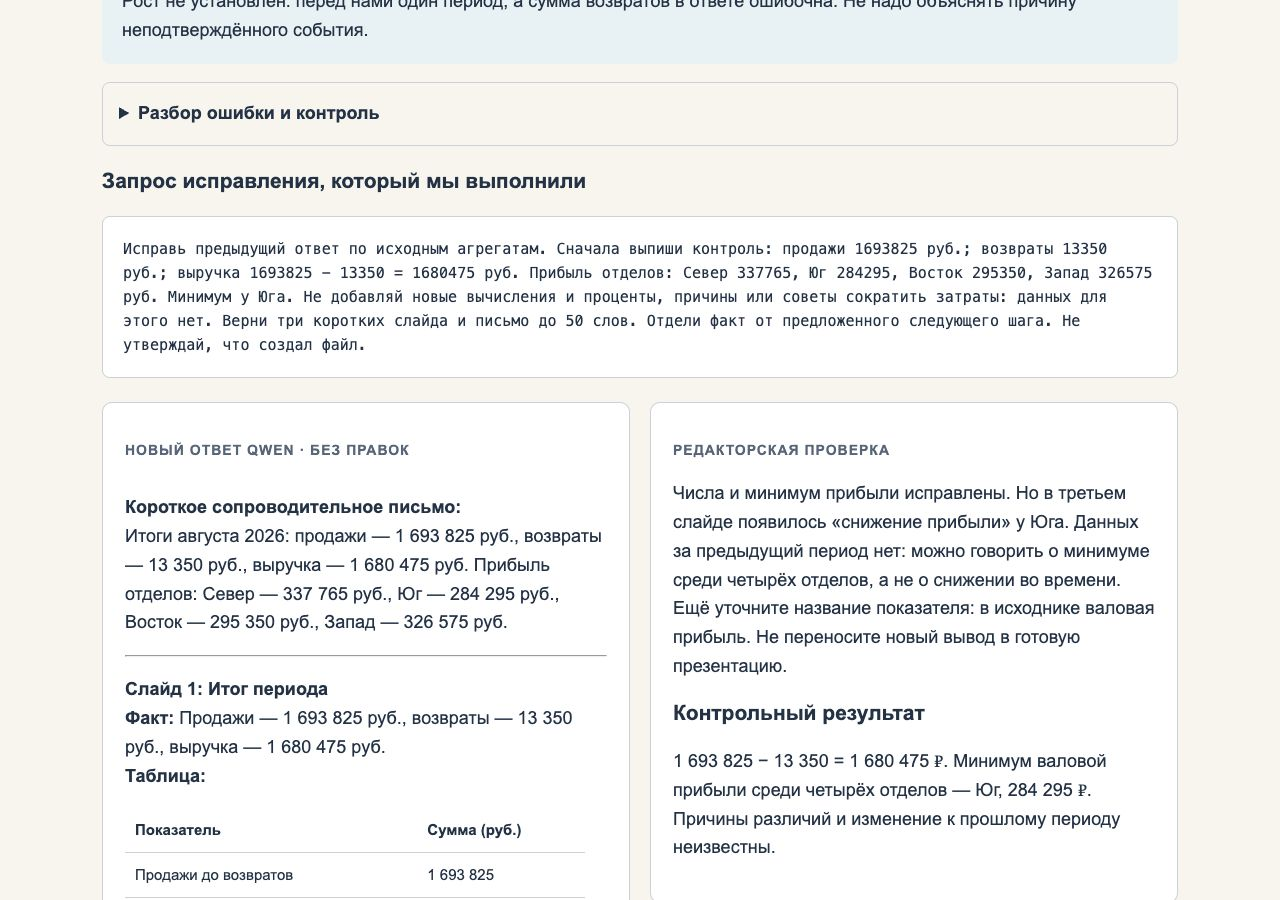Click the paragraph beginning «Итоги августа 2026»
The height and width of the screenshot is (900, 1280).
pyautogui.click(x=365, y=579)
